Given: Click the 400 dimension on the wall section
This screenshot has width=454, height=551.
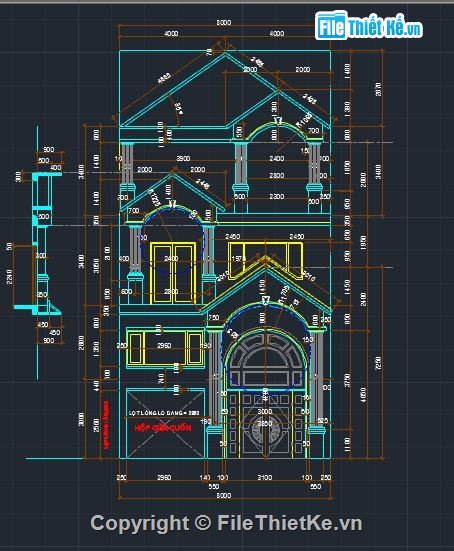Looking at the screenshot, I should click(56, 168).
